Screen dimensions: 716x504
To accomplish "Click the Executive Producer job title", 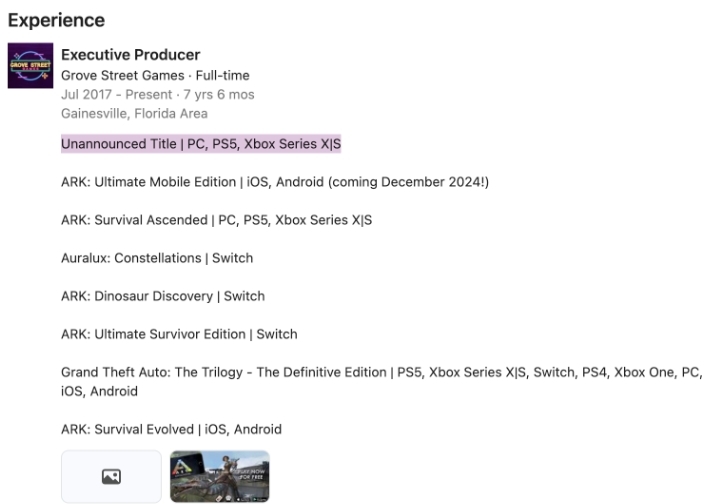I will click(131, 55).
